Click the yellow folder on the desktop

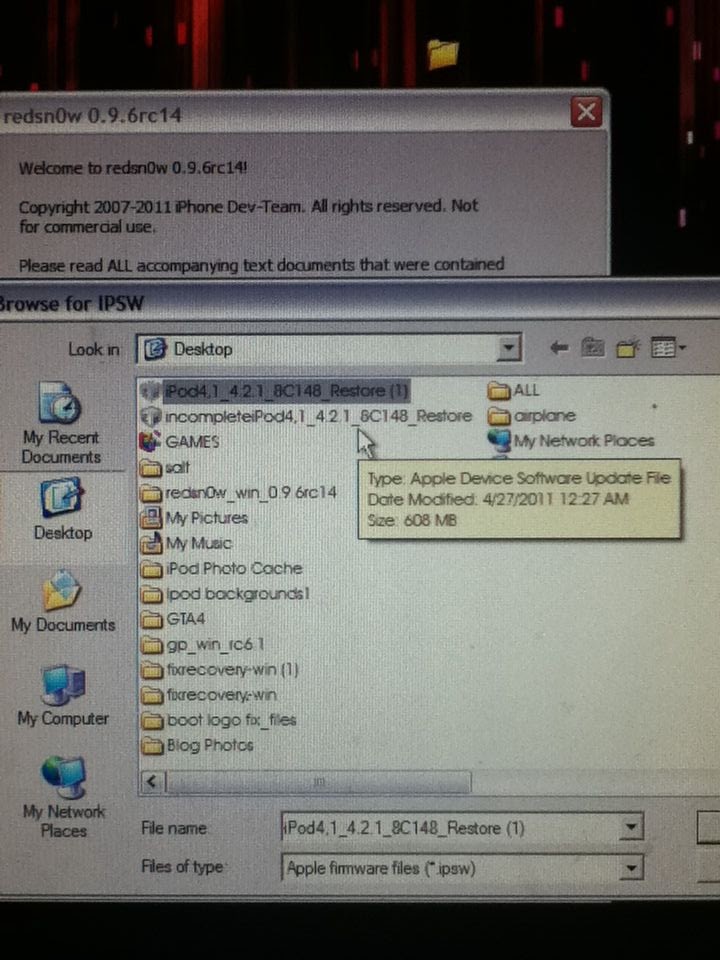coord(442,53)
